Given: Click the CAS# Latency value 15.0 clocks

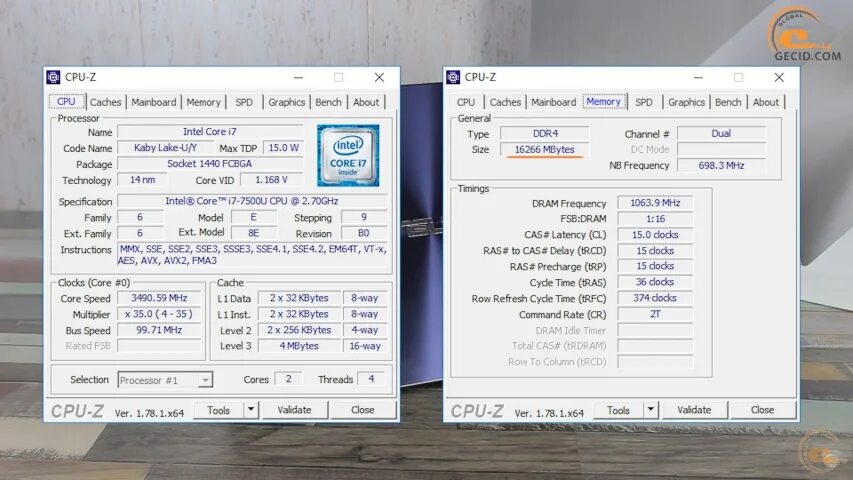Looking at the screenshot, I should point(656,235).
